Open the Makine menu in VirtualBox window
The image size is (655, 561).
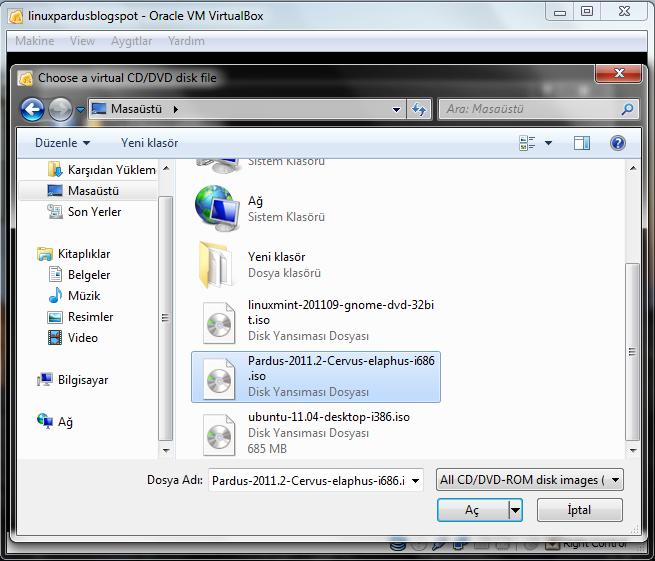(x=35, y=41)
